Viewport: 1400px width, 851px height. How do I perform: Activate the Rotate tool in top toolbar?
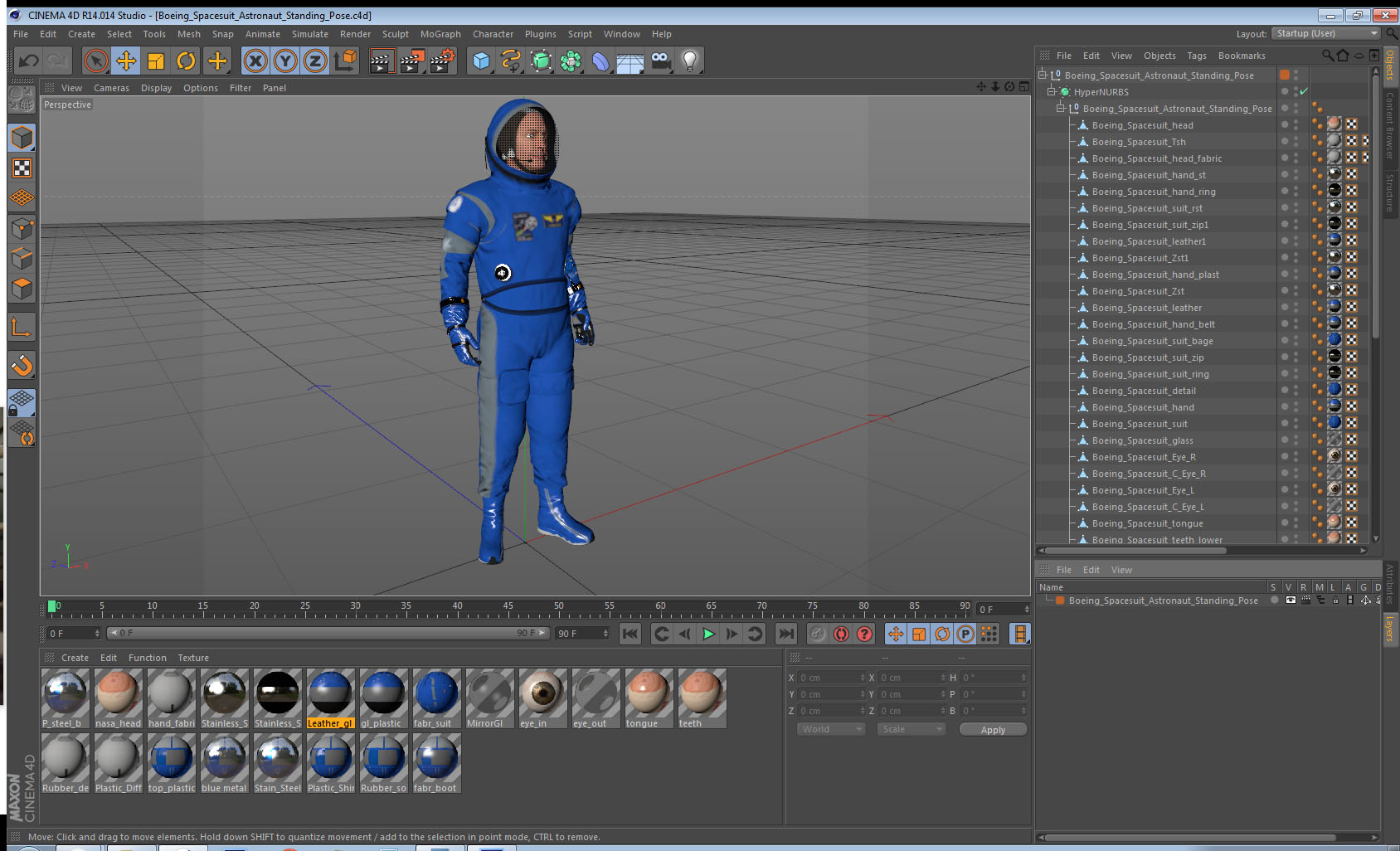coord(187,61)
